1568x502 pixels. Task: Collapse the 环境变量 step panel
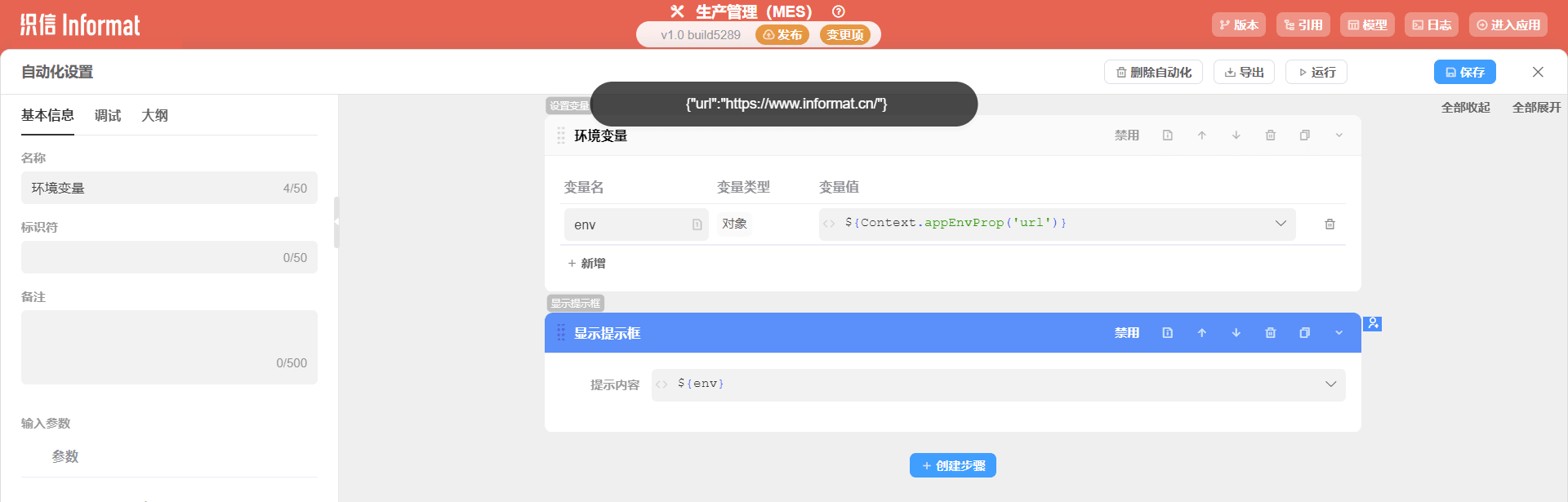(1339, 135)
